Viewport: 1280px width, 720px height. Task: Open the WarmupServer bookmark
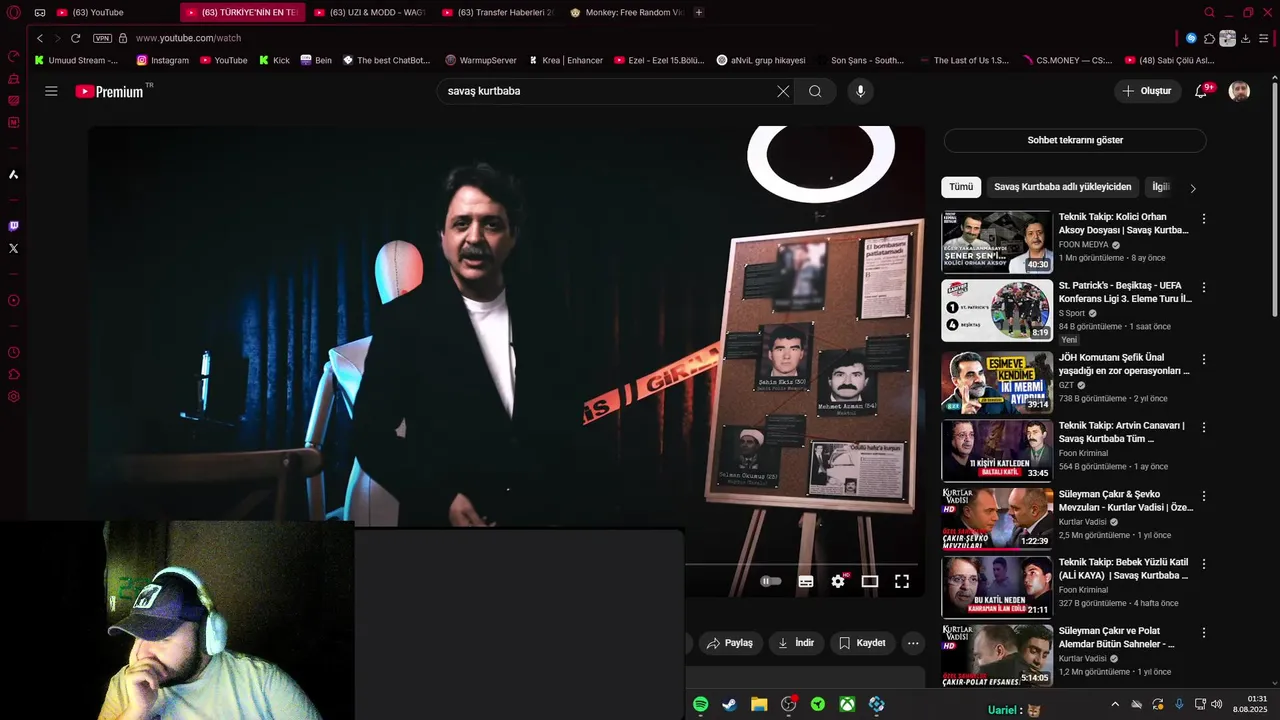tap(481, 60)
